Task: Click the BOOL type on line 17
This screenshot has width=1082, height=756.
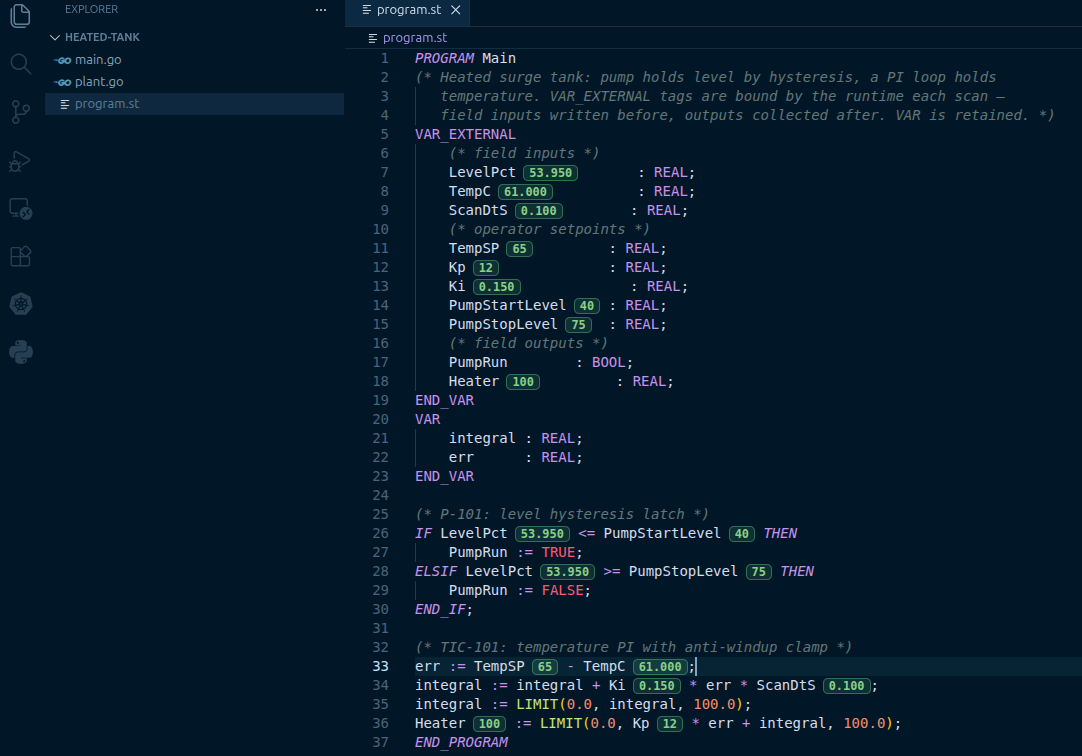Action: (608, 362)
